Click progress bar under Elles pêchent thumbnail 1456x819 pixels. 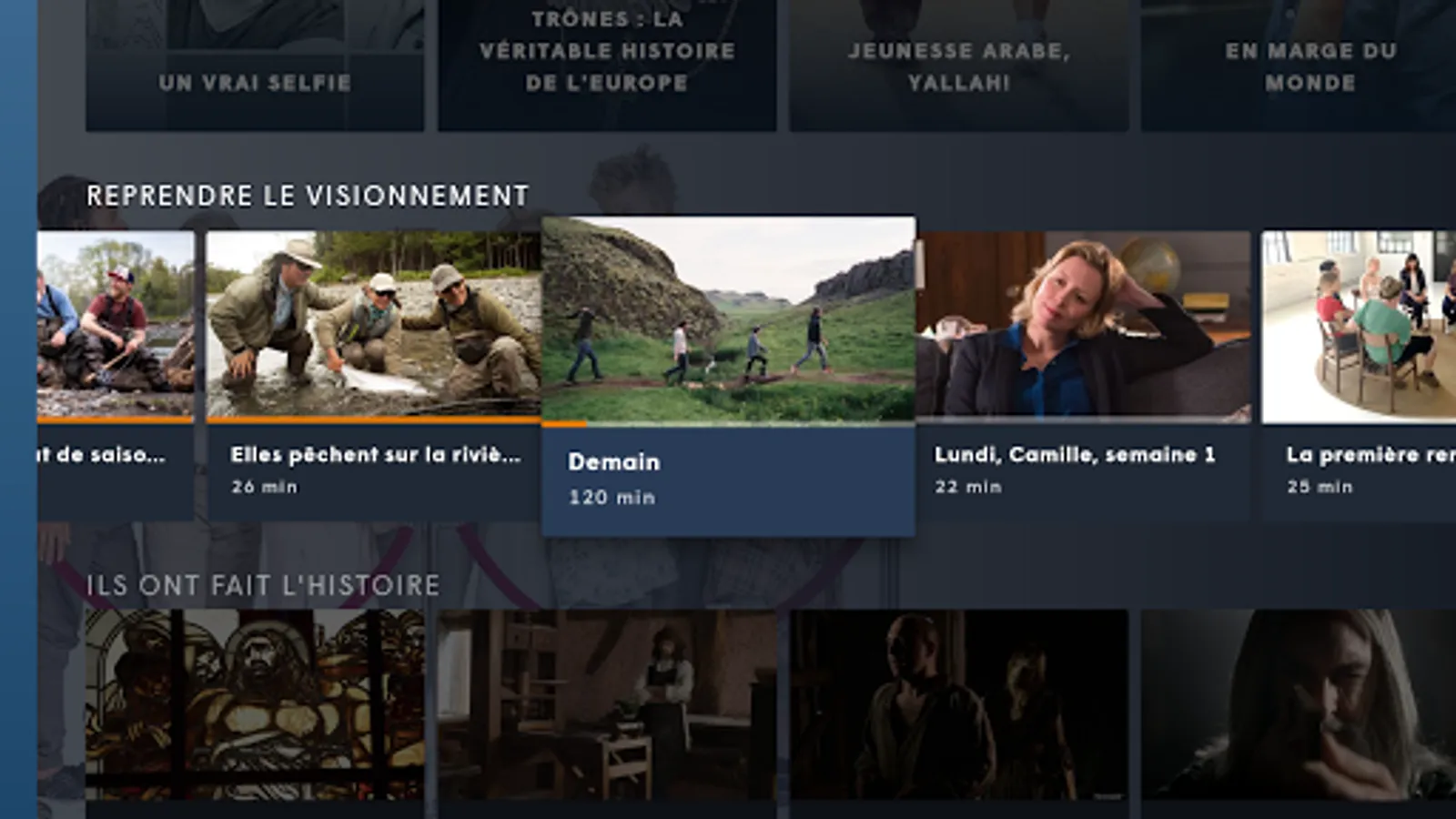374,420
